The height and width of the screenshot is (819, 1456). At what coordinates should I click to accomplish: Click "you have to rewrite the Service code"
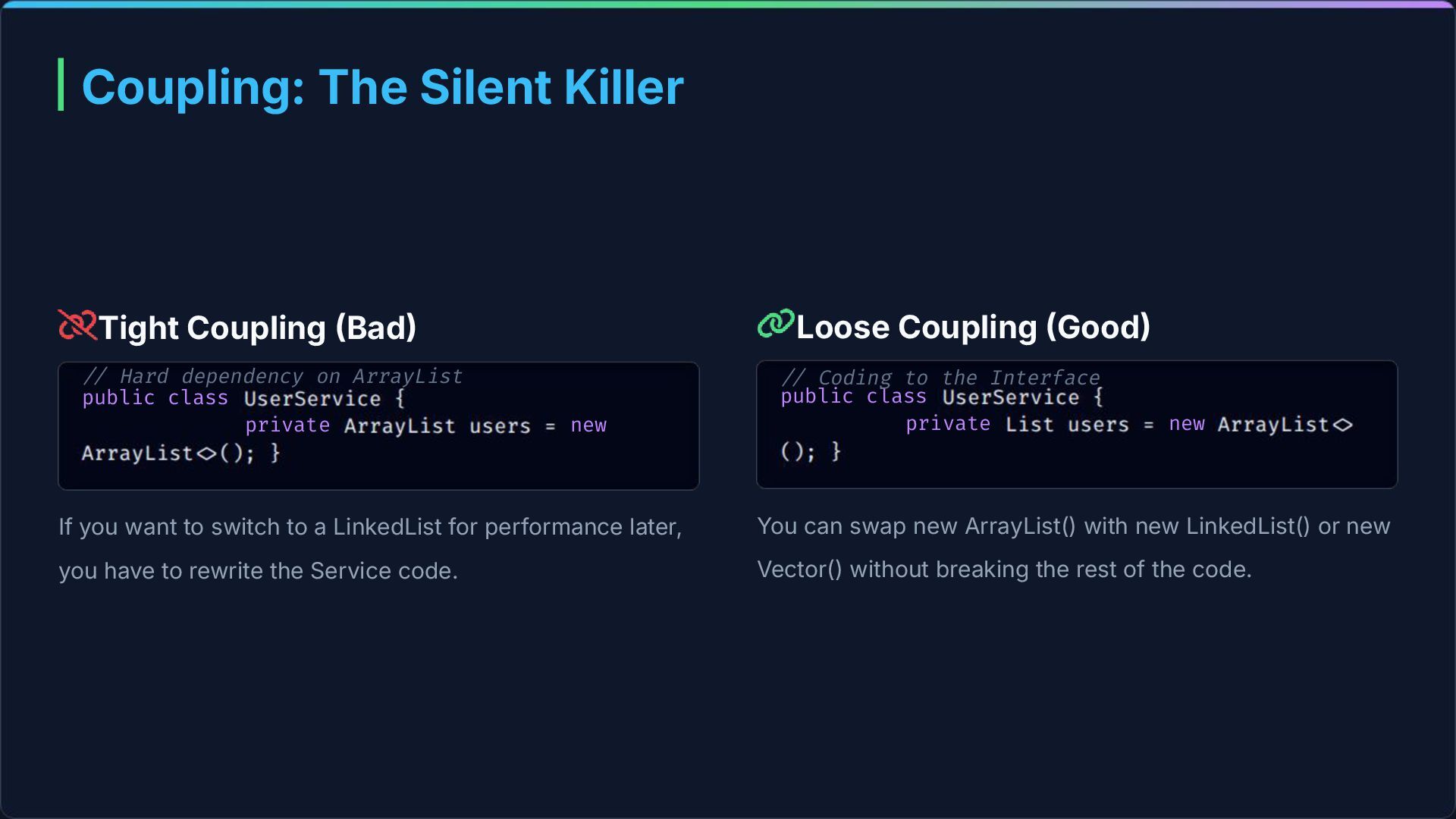tap(258, 571)
